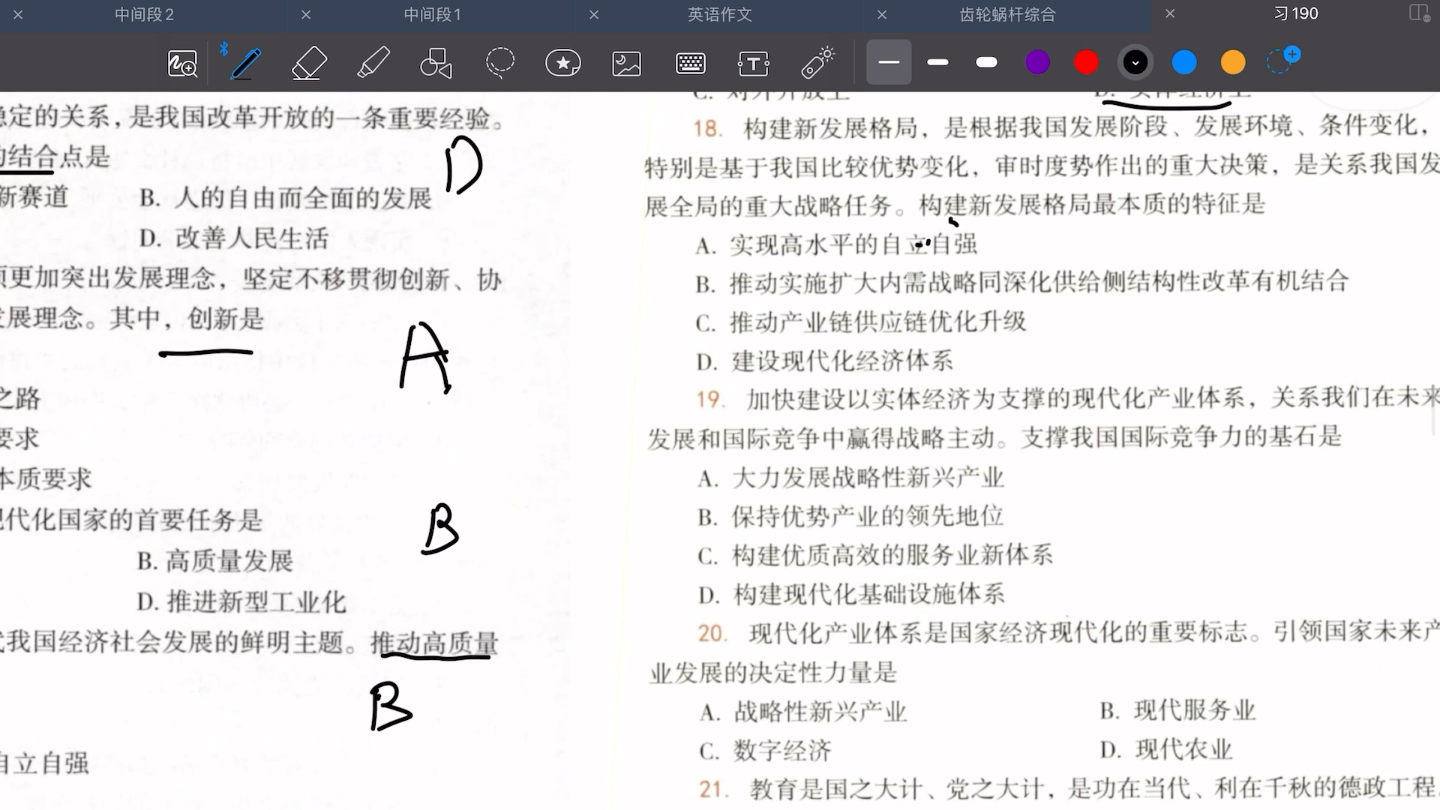Select the Text box tool

pyautogui.click(x=753, y=63)
